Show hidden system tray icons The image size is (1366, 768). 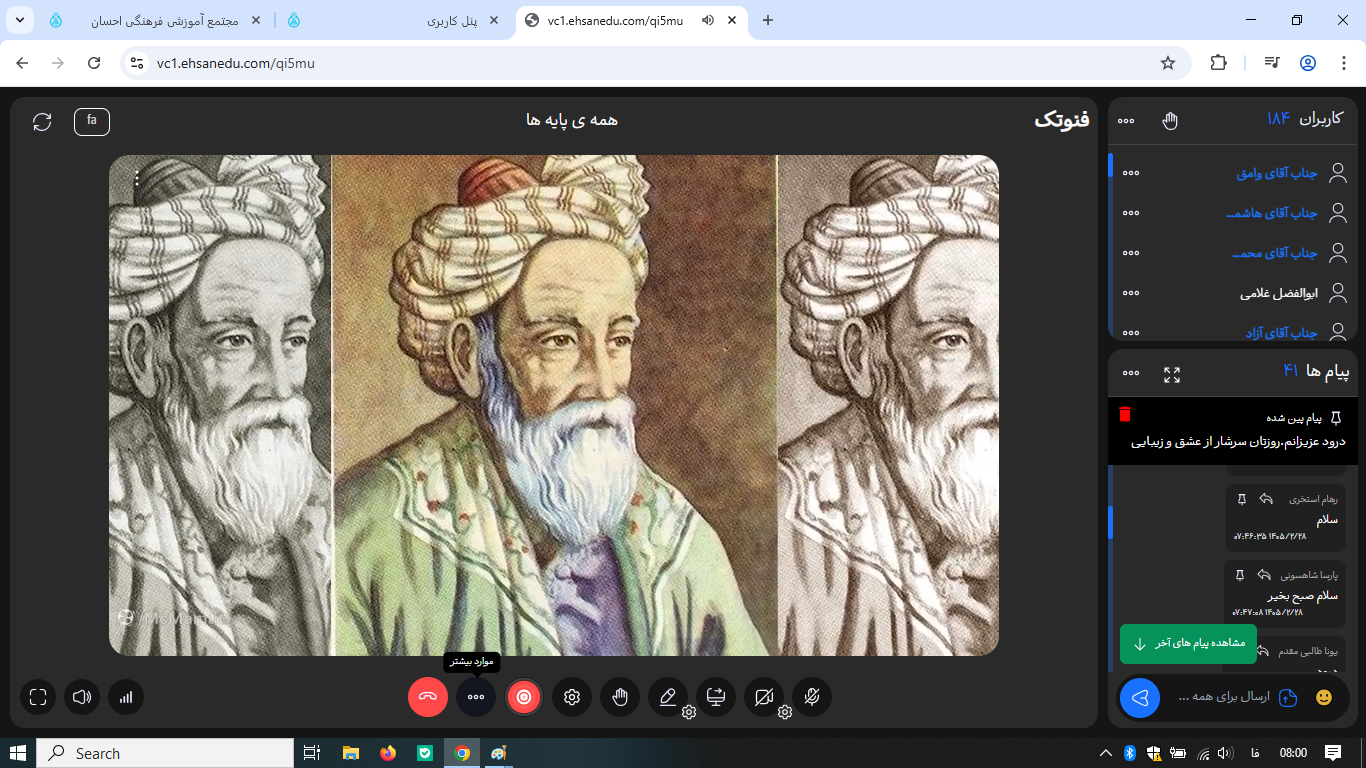coord(1106,753)
